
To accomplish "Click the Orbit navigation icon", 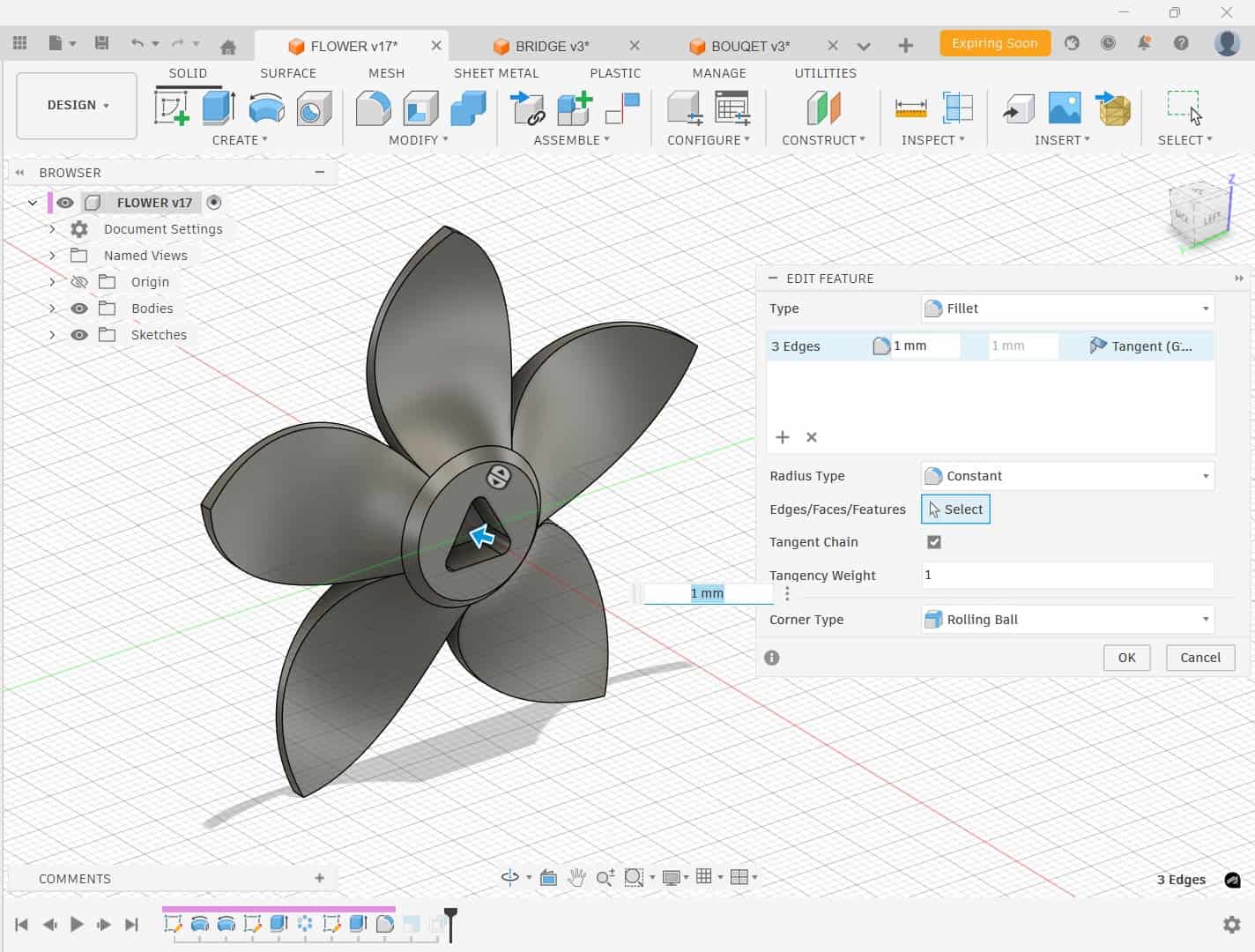I will [x=509, y=877].
